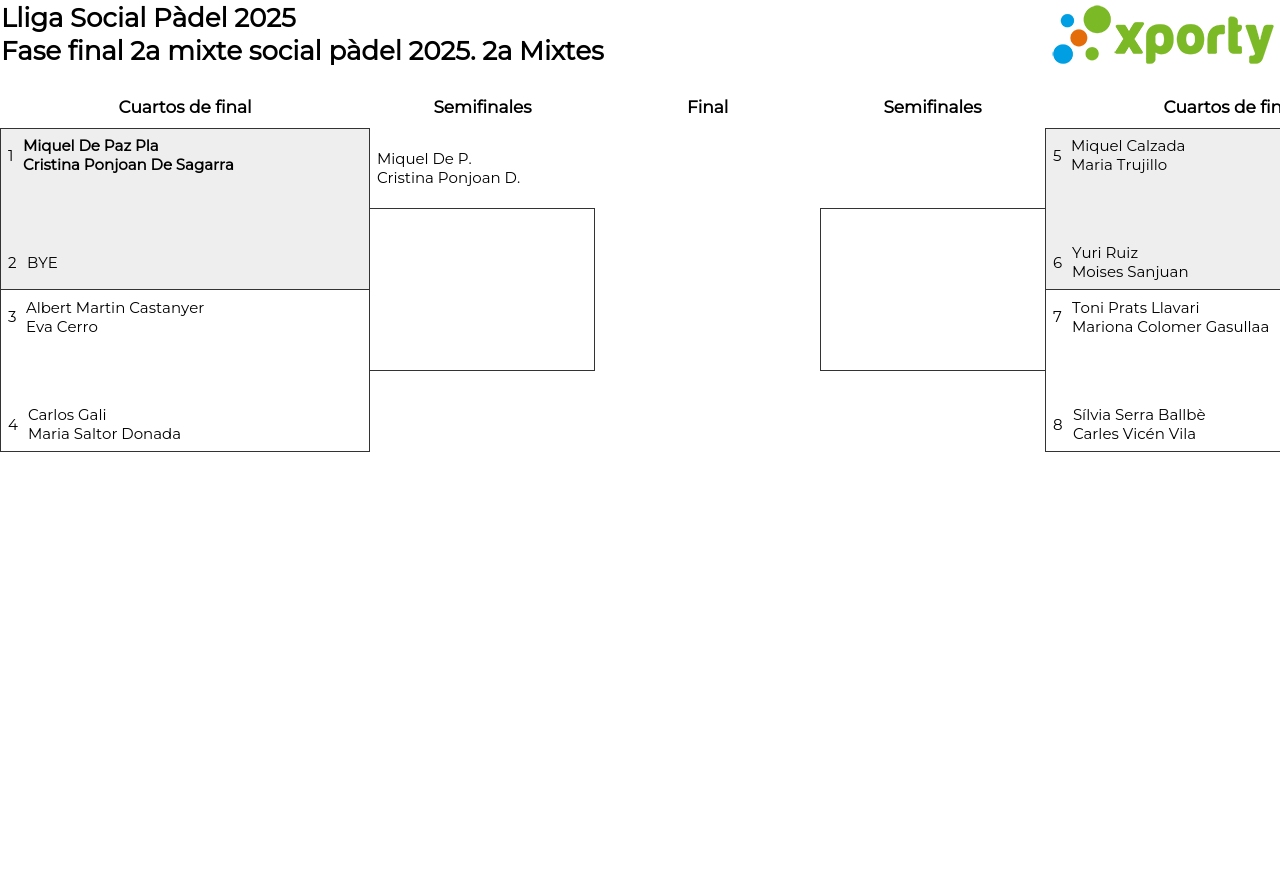Click the Fase final 2a mixte subtitle
Image resolution: width=1280 pixels, height=895 pixels.
pos(302,51)
